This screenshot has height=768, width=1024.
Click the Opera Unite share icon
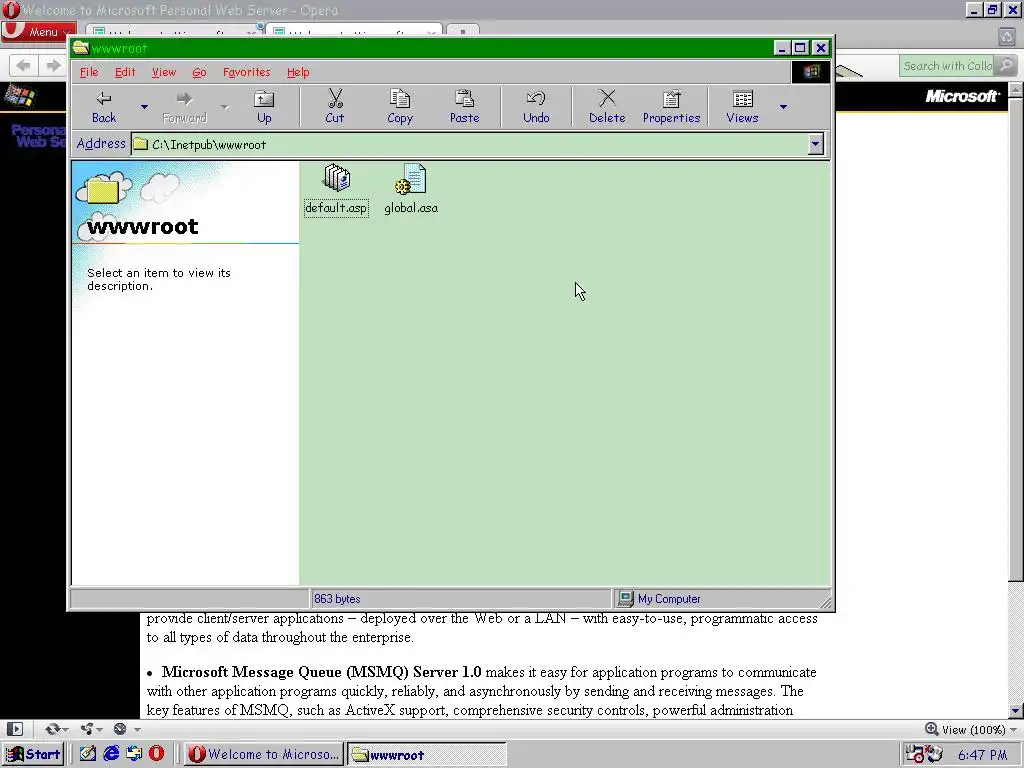click(x=87, y=729)
